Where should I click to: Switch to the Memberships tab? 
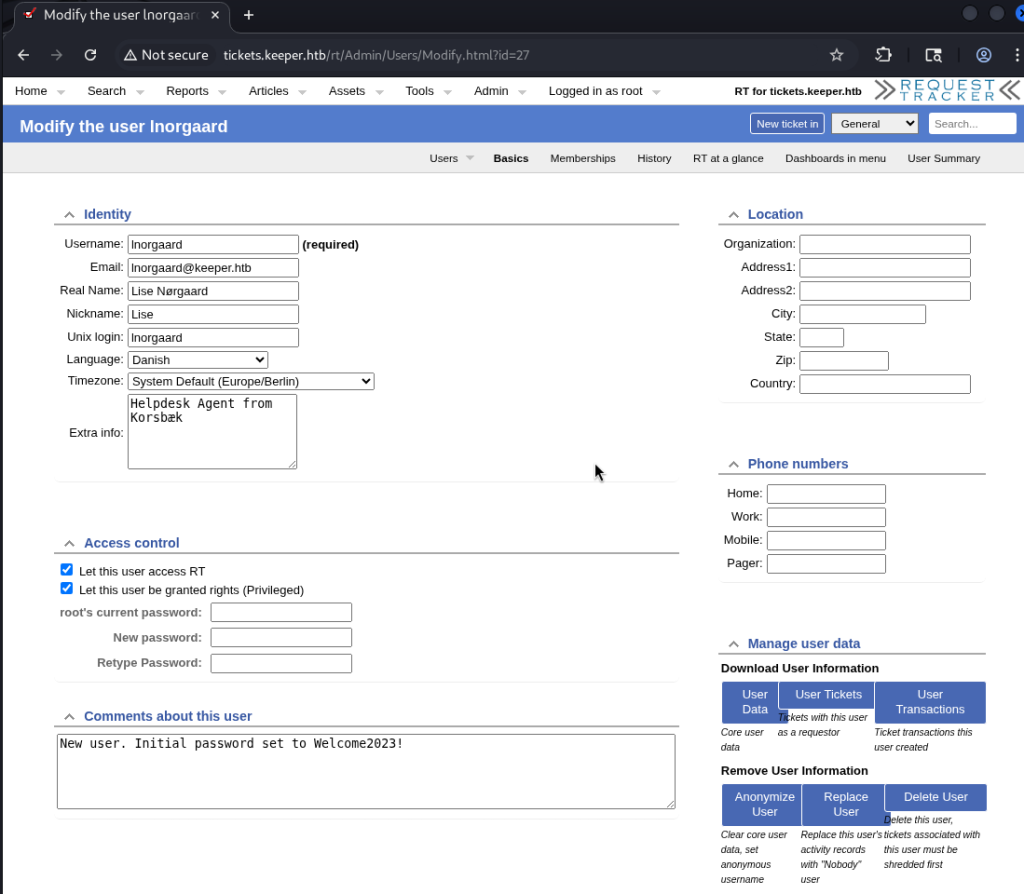[582, 158]
